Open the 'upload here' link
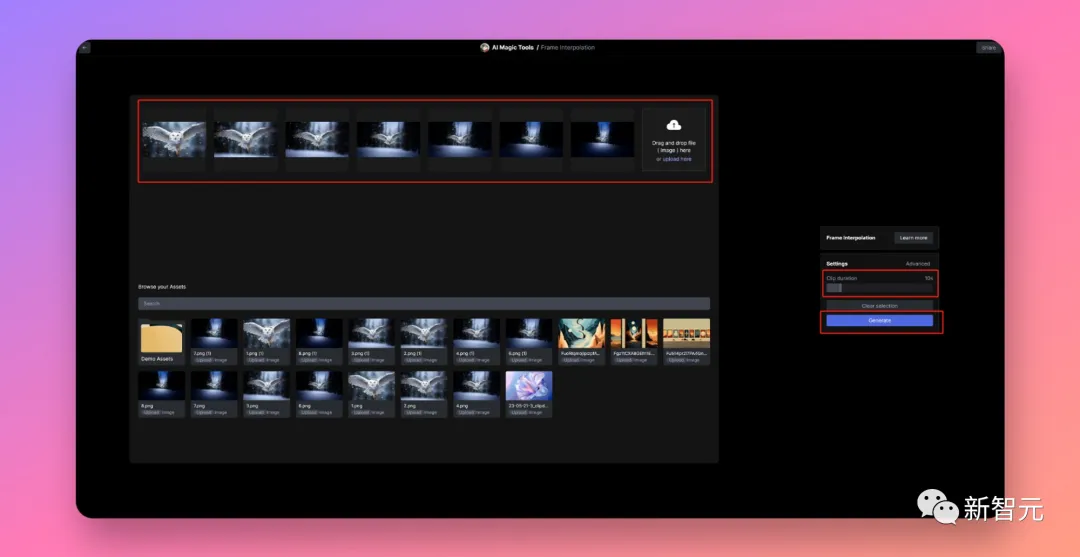 point(677,159)
